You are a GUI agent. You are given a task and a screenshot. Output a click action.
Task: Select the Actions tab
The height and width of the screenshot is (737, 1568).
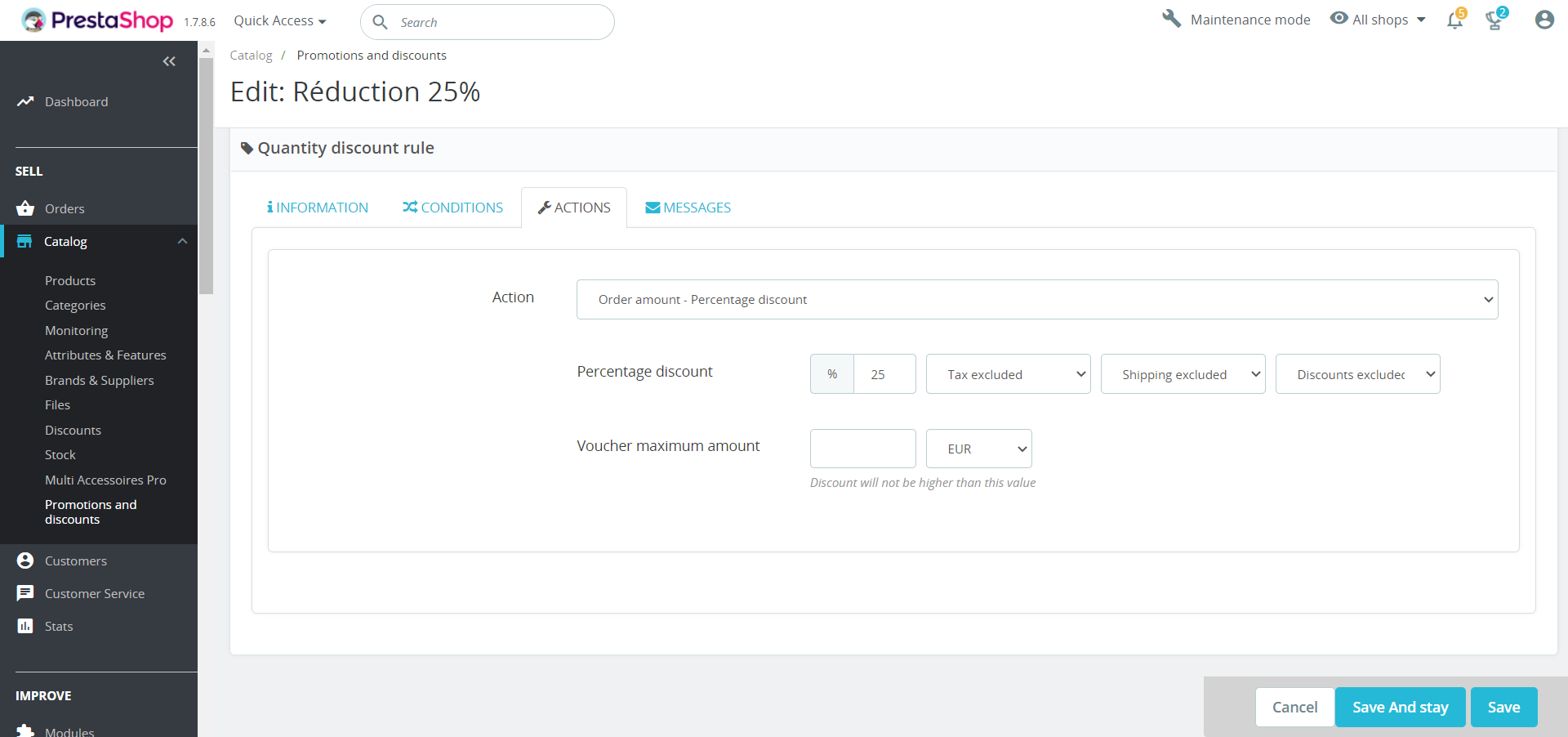574,208
